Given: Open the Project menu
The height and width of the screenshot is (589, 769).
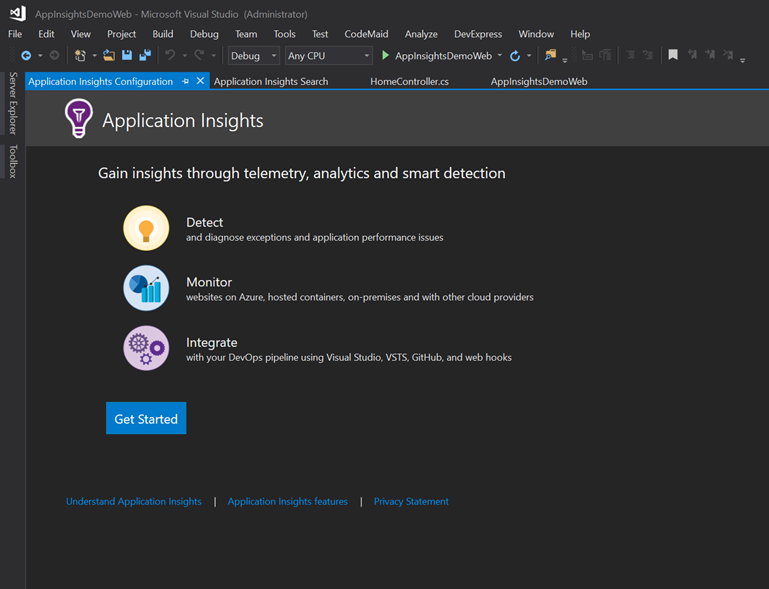Looking at the screenshot, I should click(x=122, y=34).
